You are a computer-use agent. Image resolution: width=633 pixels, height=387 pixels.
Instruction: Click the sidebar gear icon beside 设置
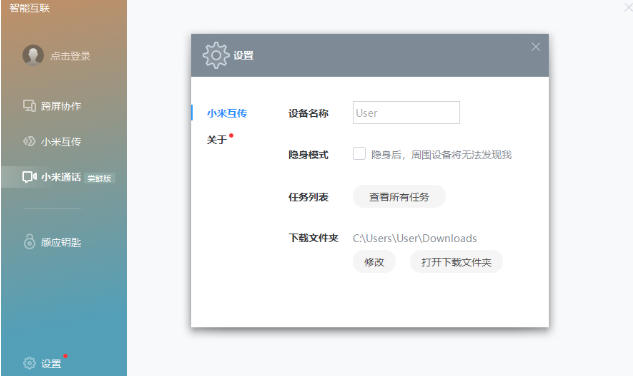pos(29,363)
